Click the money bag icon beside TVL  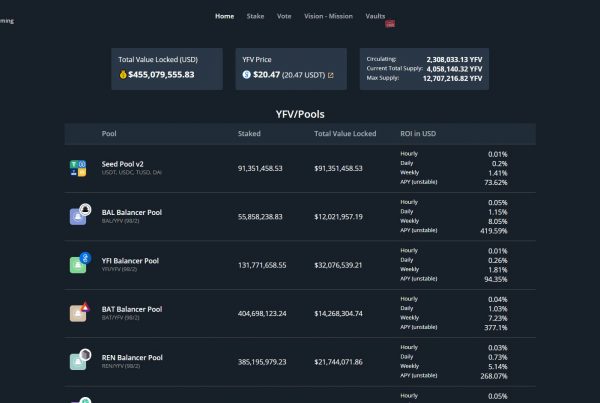pos(123,74)
